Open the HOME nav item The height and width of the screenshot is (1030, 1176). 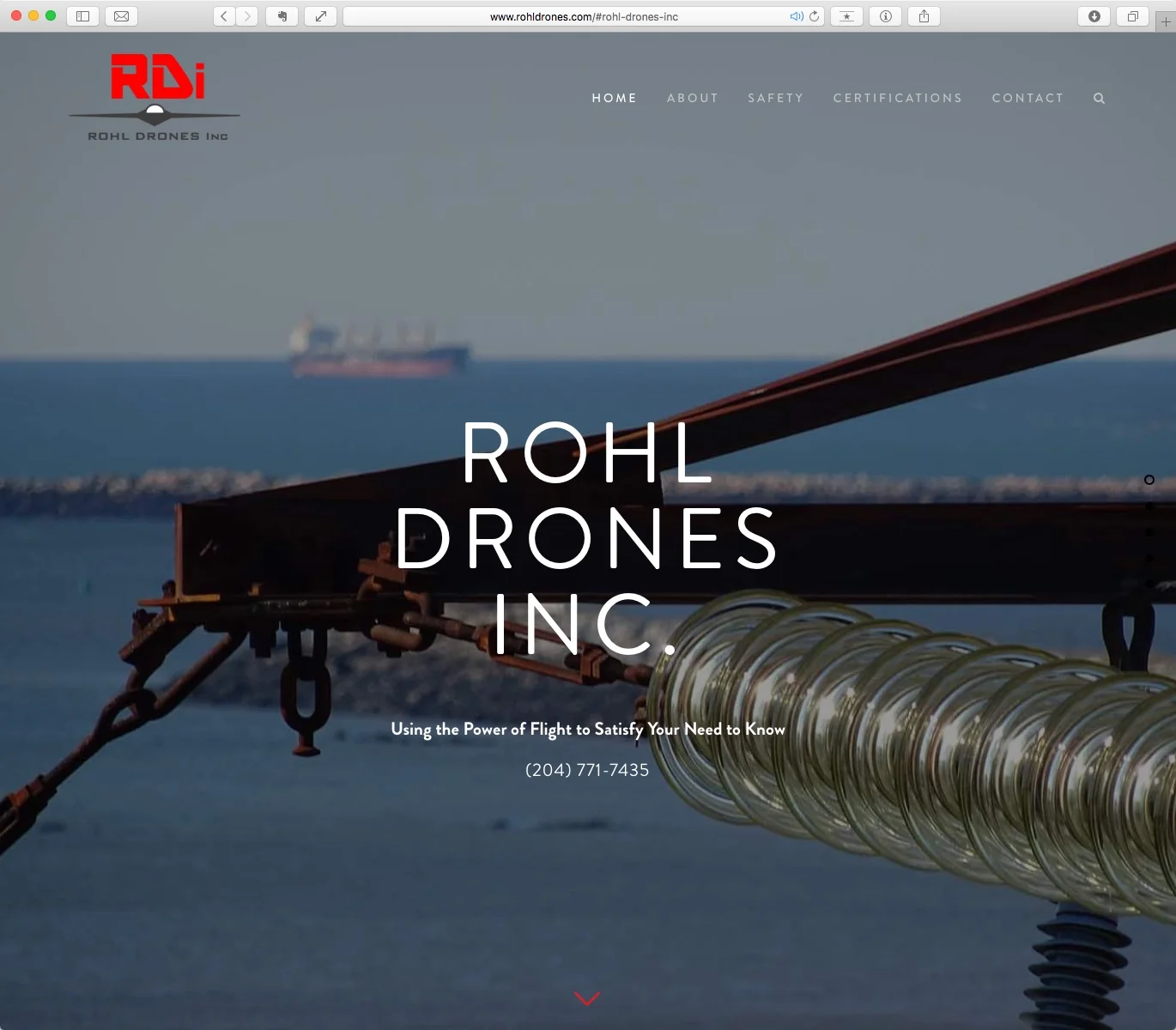615,98
